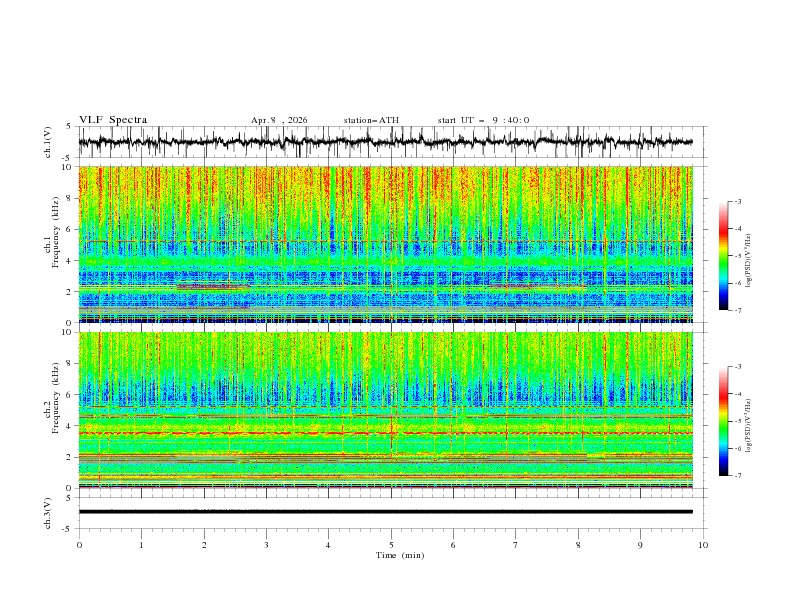Click the ch.1 colorbar "log(PSD)(V²/Hz)" label
Image resolution: width=792 pixels, height=612 pixels.
point(749,261)
